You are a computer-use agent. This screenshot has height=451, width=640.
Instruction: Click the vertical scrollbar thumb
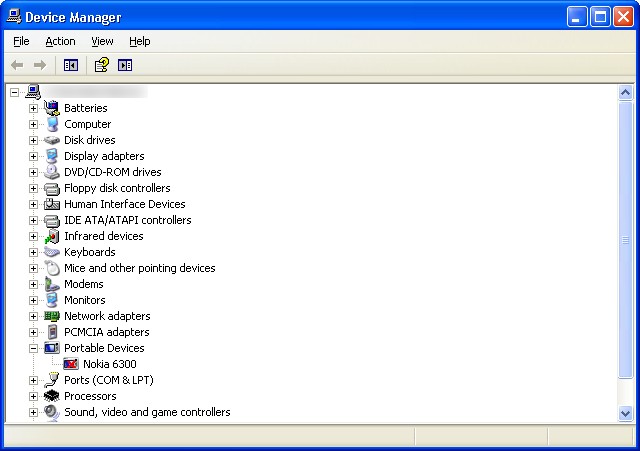pyautogui.click(x=625, y=240)
